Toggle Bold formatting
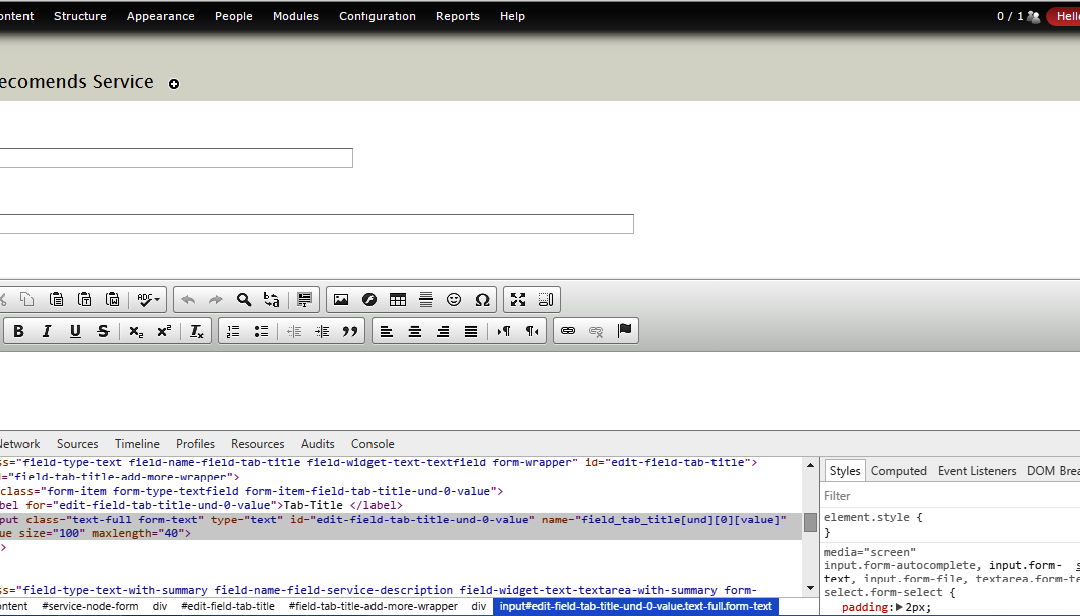The height and width of the screenshot is (616, 1080). click(19, 331)
